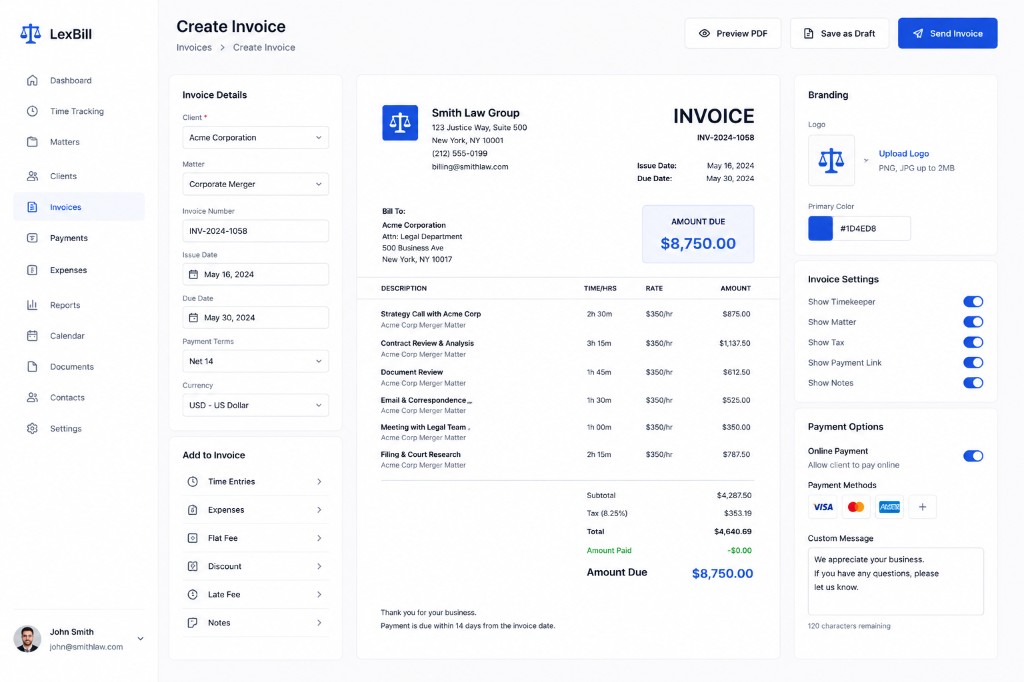This screenshot has height=682, width=1024.
Task: Turn off Show Notes switch
Action: point(973,383)
